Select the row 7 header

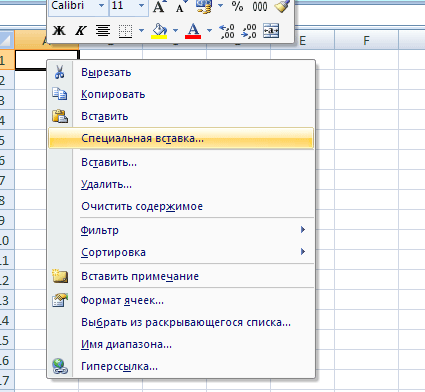(7, 180)
